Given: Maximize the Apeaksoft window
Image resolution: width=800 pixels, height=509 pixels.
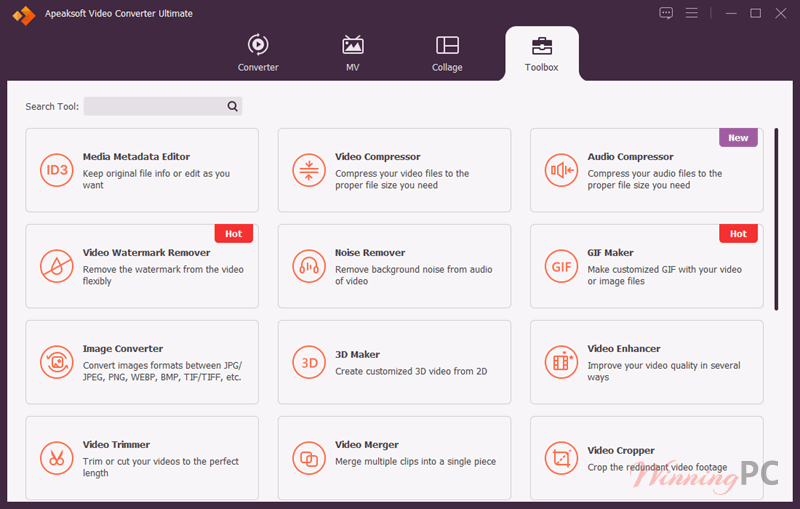Looking at the screenshot, I should 756,13.
